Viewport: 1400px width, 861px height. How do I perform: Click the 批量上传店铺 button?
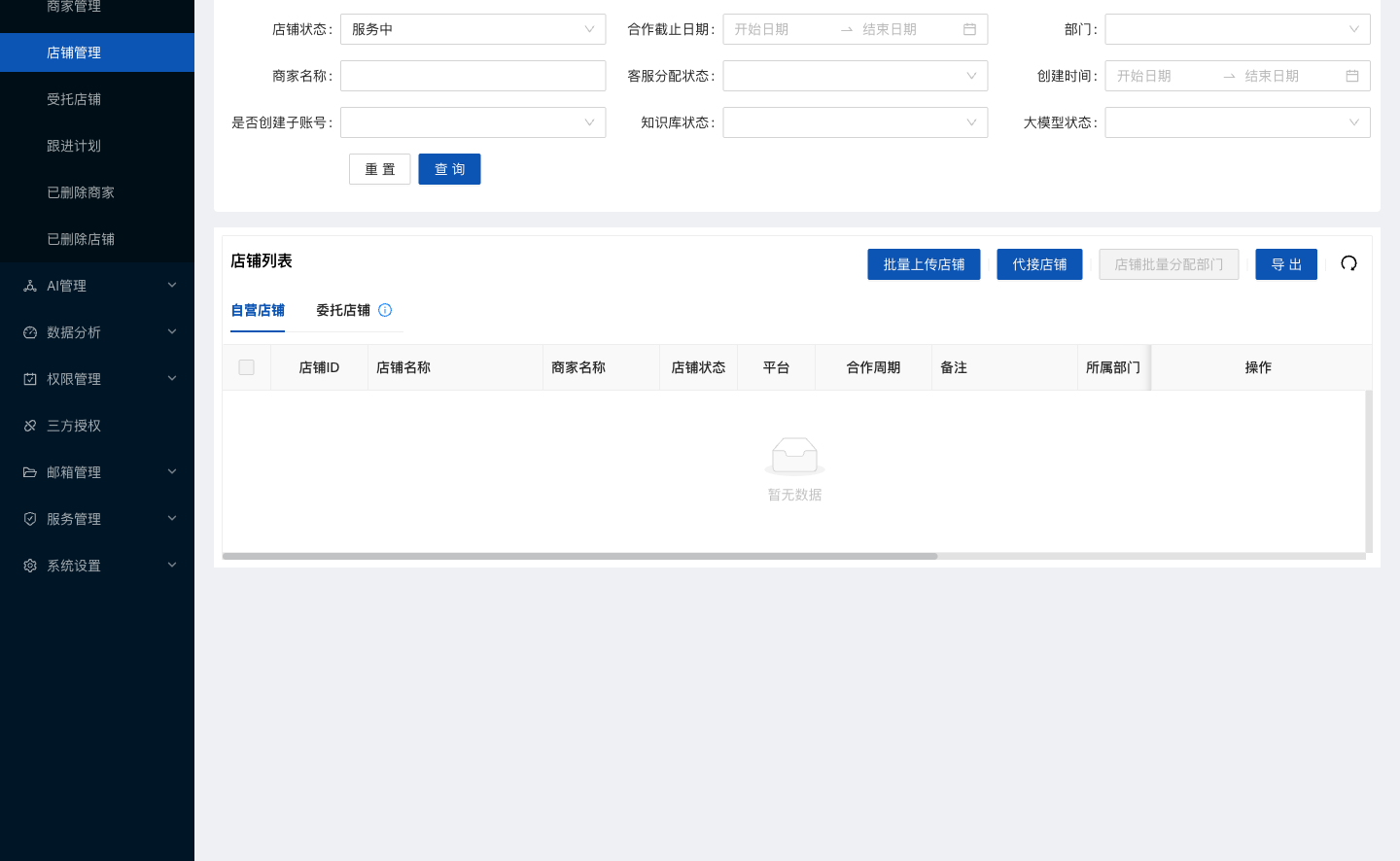pyautogui.click(x=924, y=264)
